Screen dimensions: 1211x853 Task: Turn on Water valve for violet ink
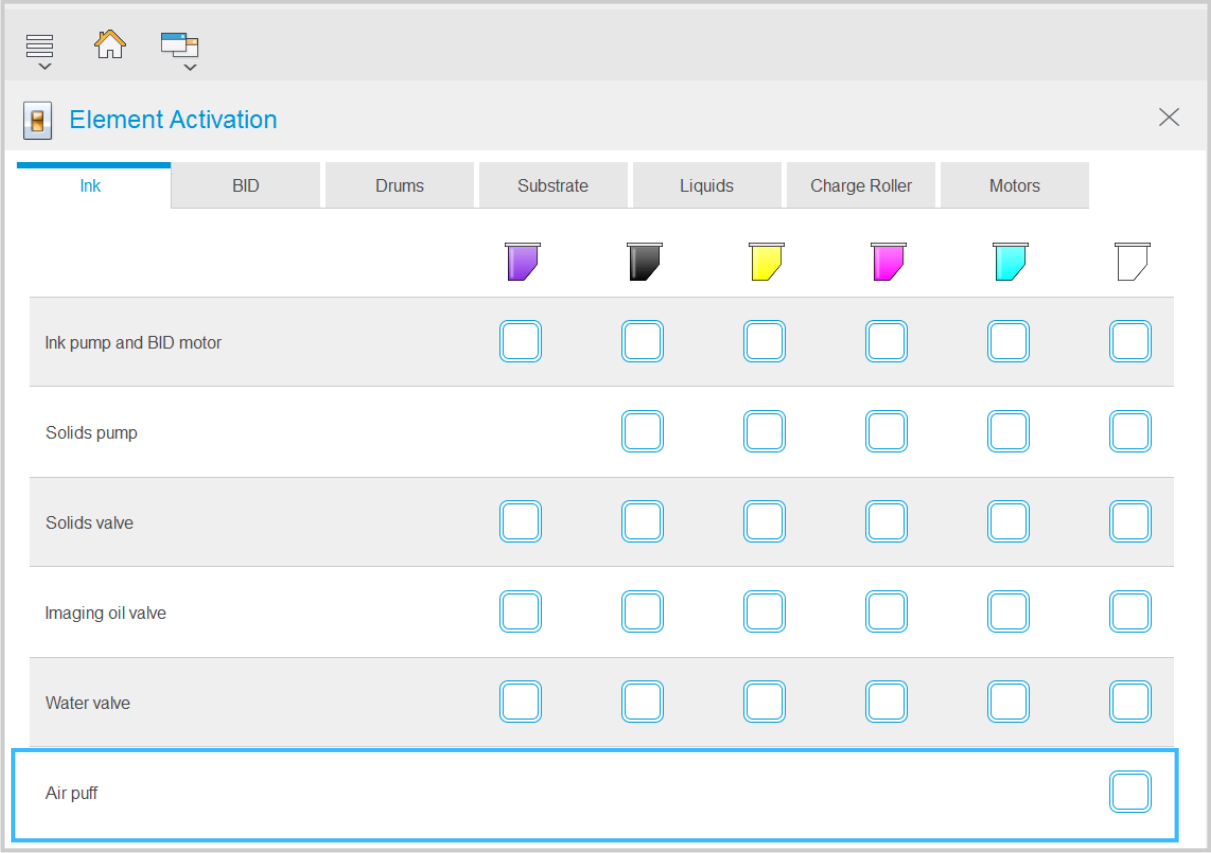click(x=520, y=701)
